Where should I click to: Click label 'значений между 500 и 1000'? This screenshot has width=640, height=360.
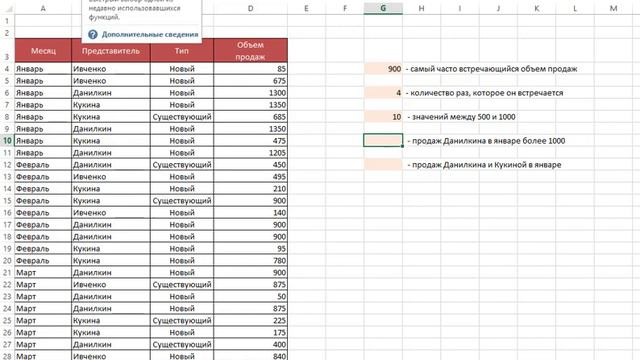pos(464,117)
